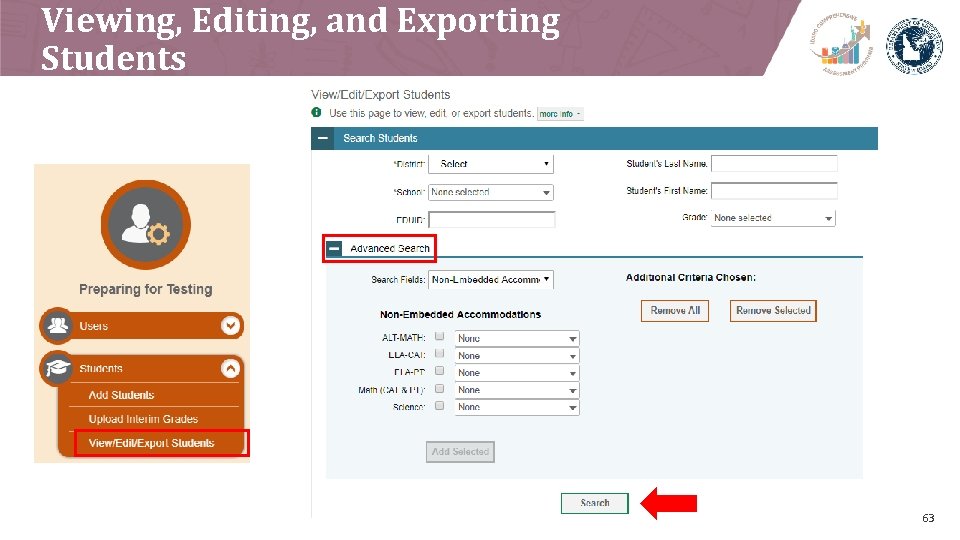Click the Users menu label

click(94, 326)
